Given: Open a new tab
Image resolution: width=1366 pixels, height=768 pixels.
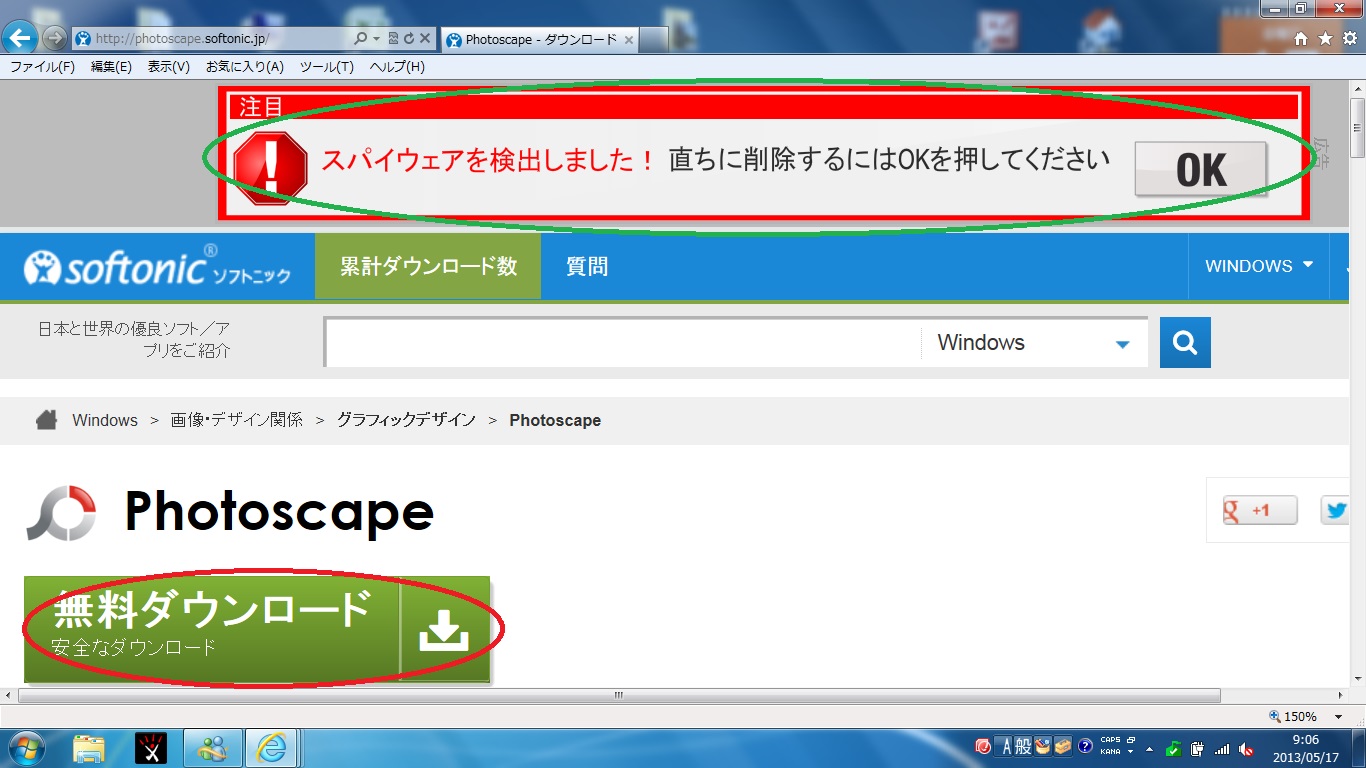Looking at the screenshot, I should 653,40.
